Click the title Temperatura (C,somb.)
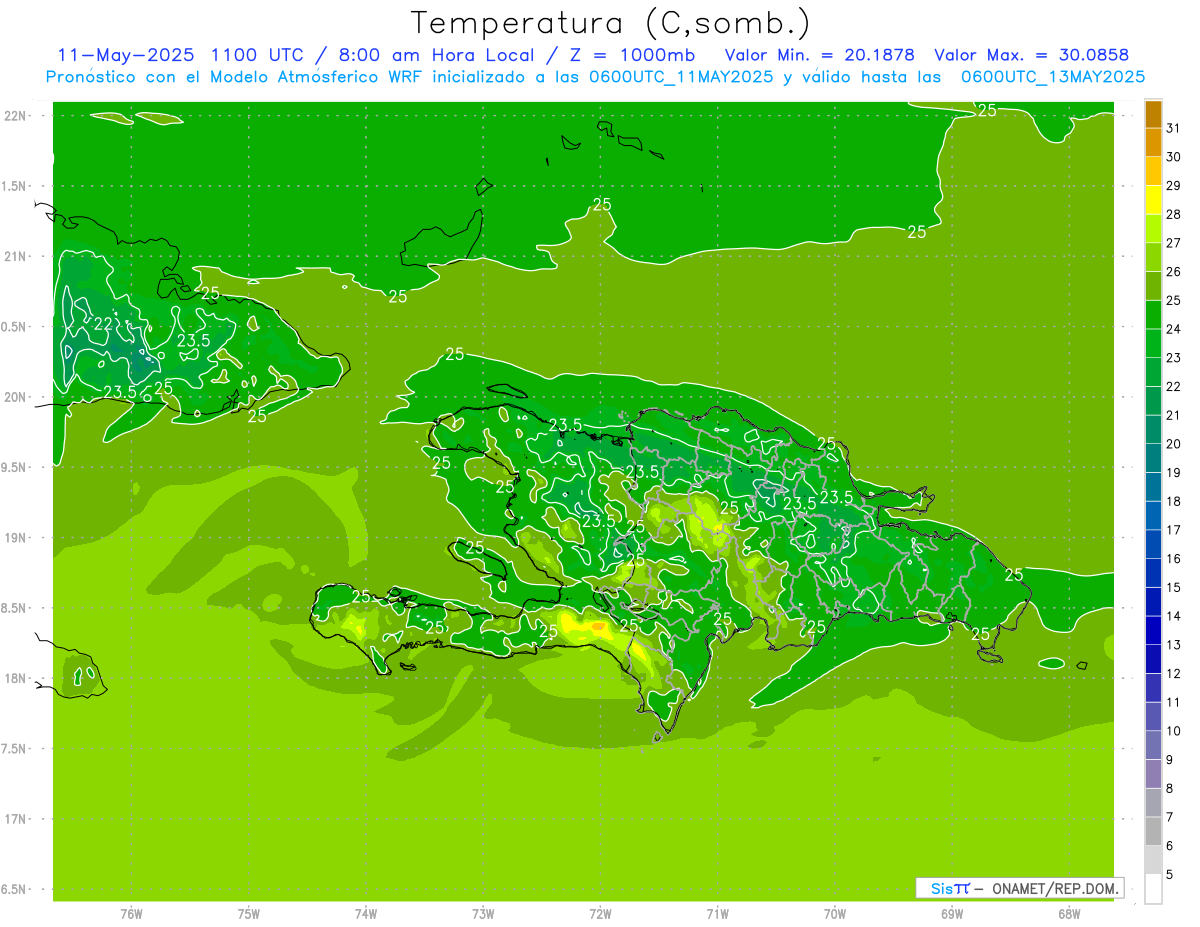Viewport: 1200px width, 927px height. tap(611, 23)
